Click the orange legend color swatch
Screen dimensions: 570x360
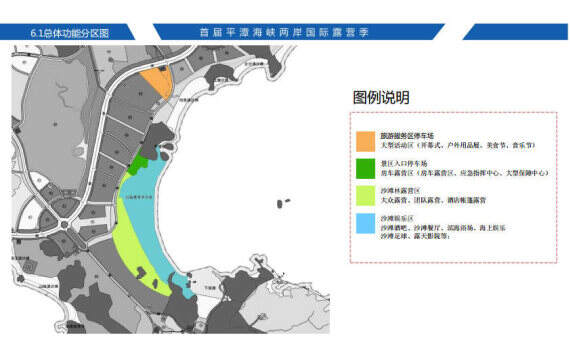click(365, 141)
